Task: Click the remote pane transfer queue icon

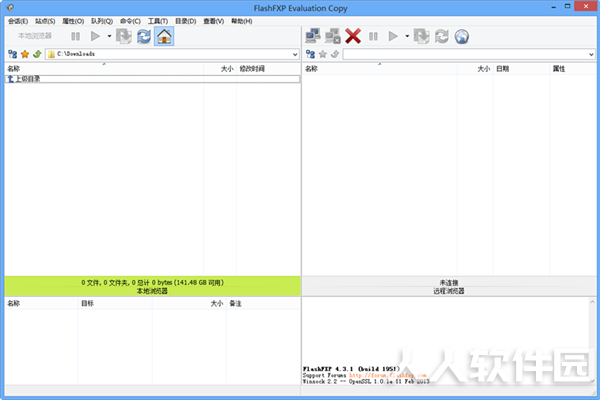Action: click(x=422, y=36)
